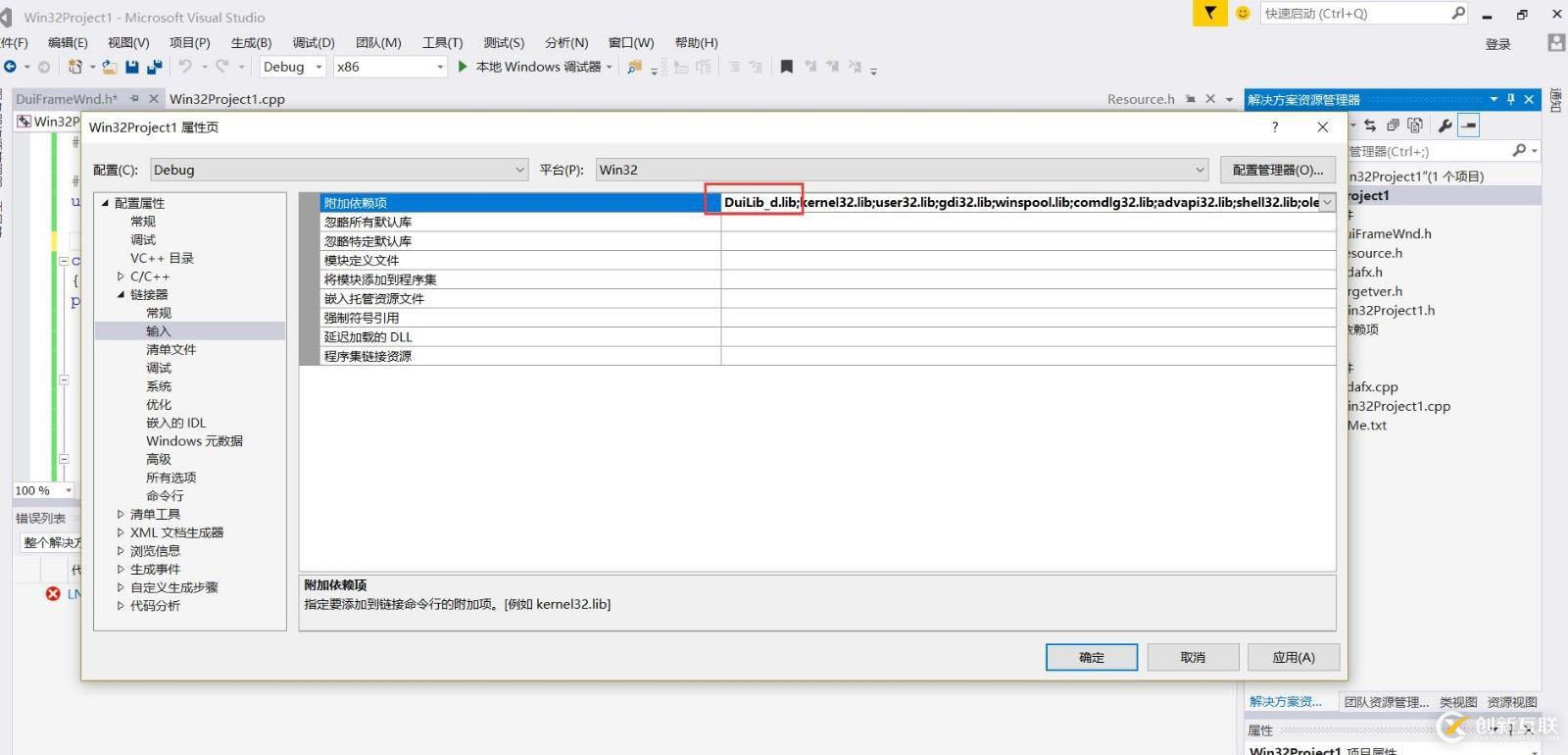This screenshot has height=755, width=1568.
Task: Expand the 浏览信息 tree node
Action: pyautogui.click(x=121, y=551)
